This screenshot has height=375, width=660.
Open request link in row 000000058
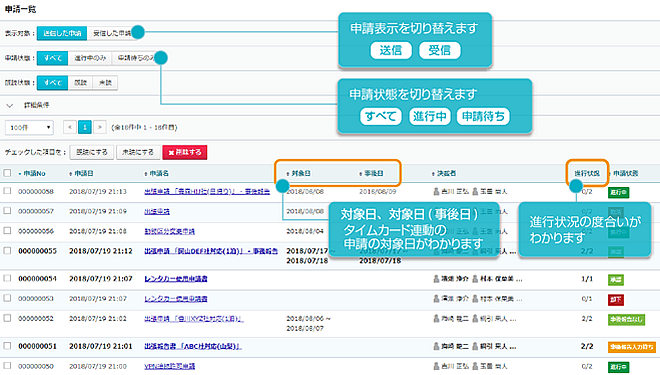[x=207, y=191]
